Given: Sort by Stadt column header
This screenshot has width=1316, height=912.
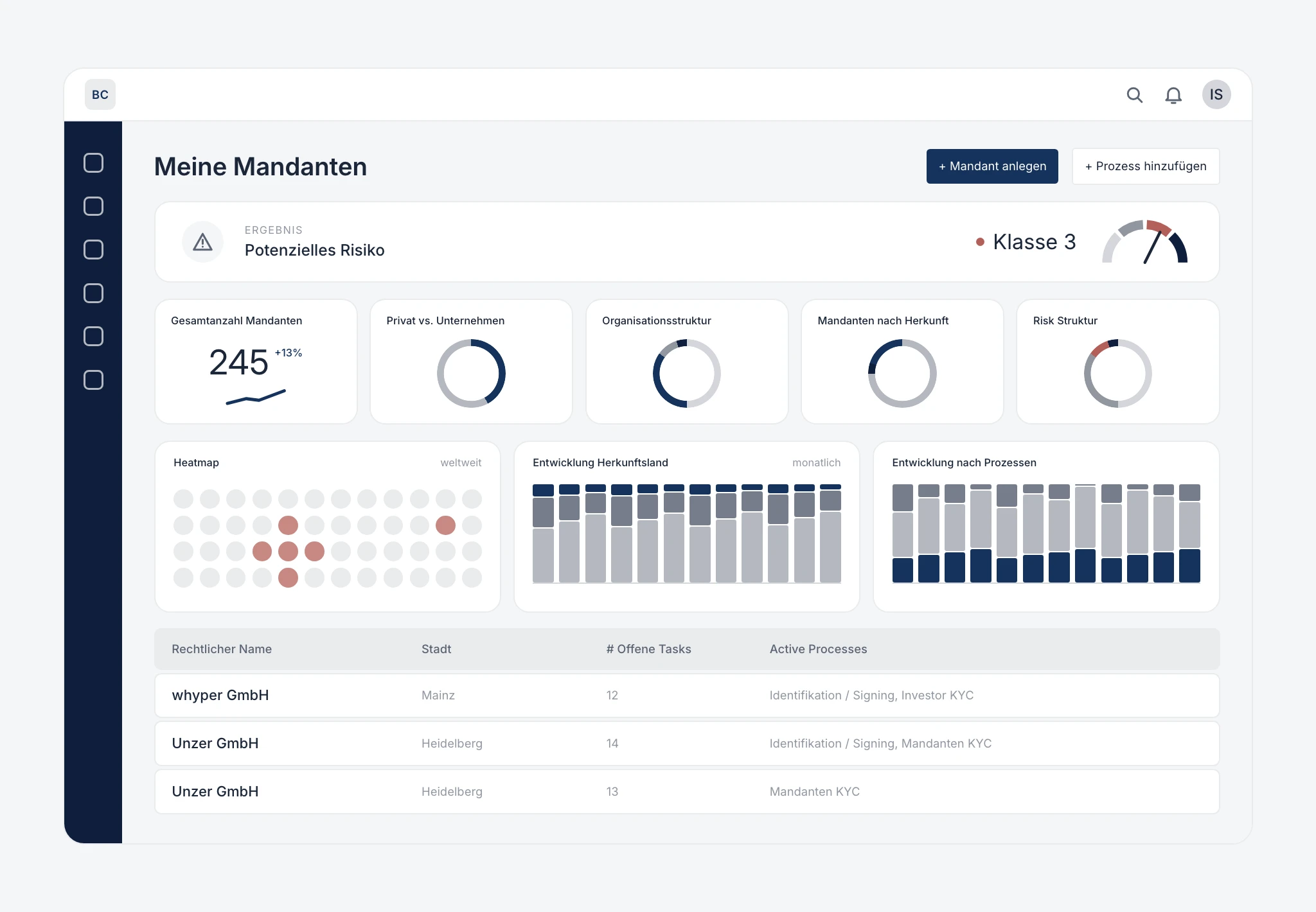Looking at the screenshot, I should point(436,649).
